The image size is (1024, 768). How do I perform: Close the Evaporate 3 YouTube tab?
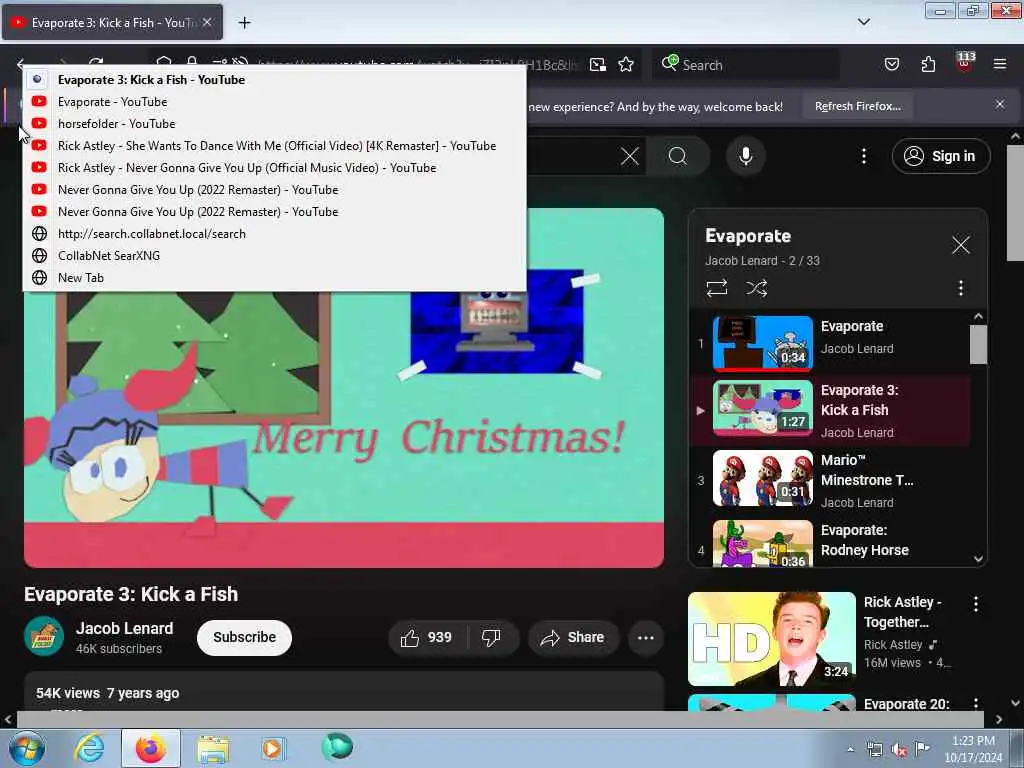[207, 22]
